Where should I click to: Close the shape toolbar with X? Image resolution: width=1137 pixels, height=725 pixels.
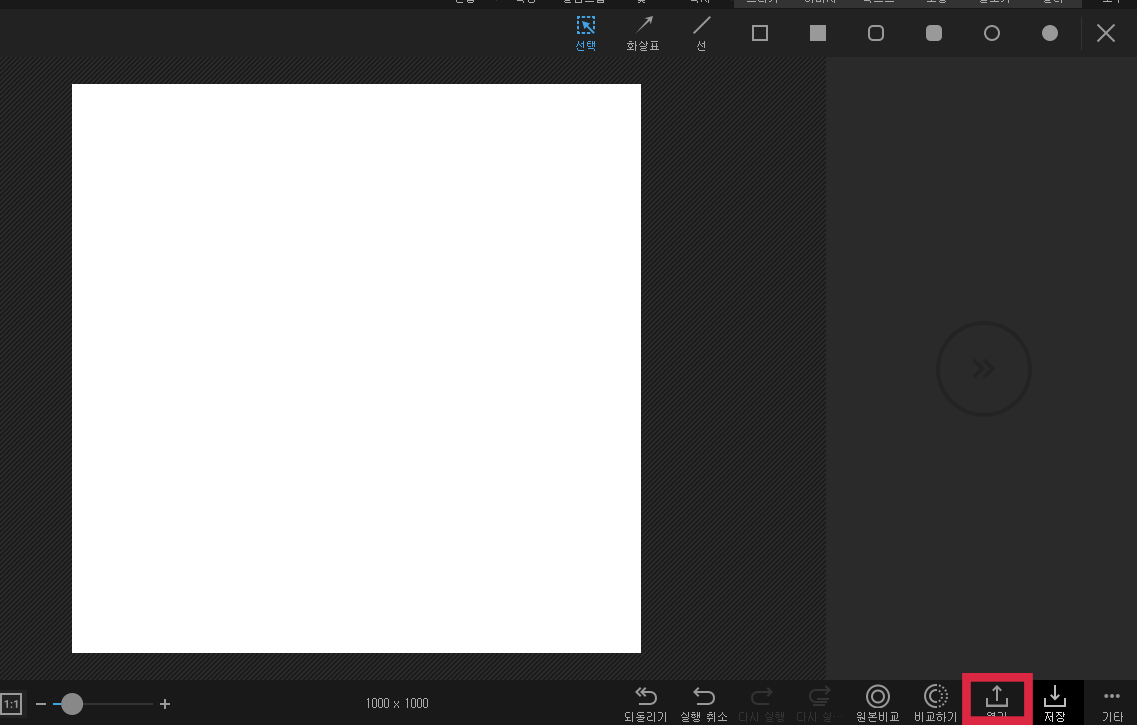[x=1106, y=33]
